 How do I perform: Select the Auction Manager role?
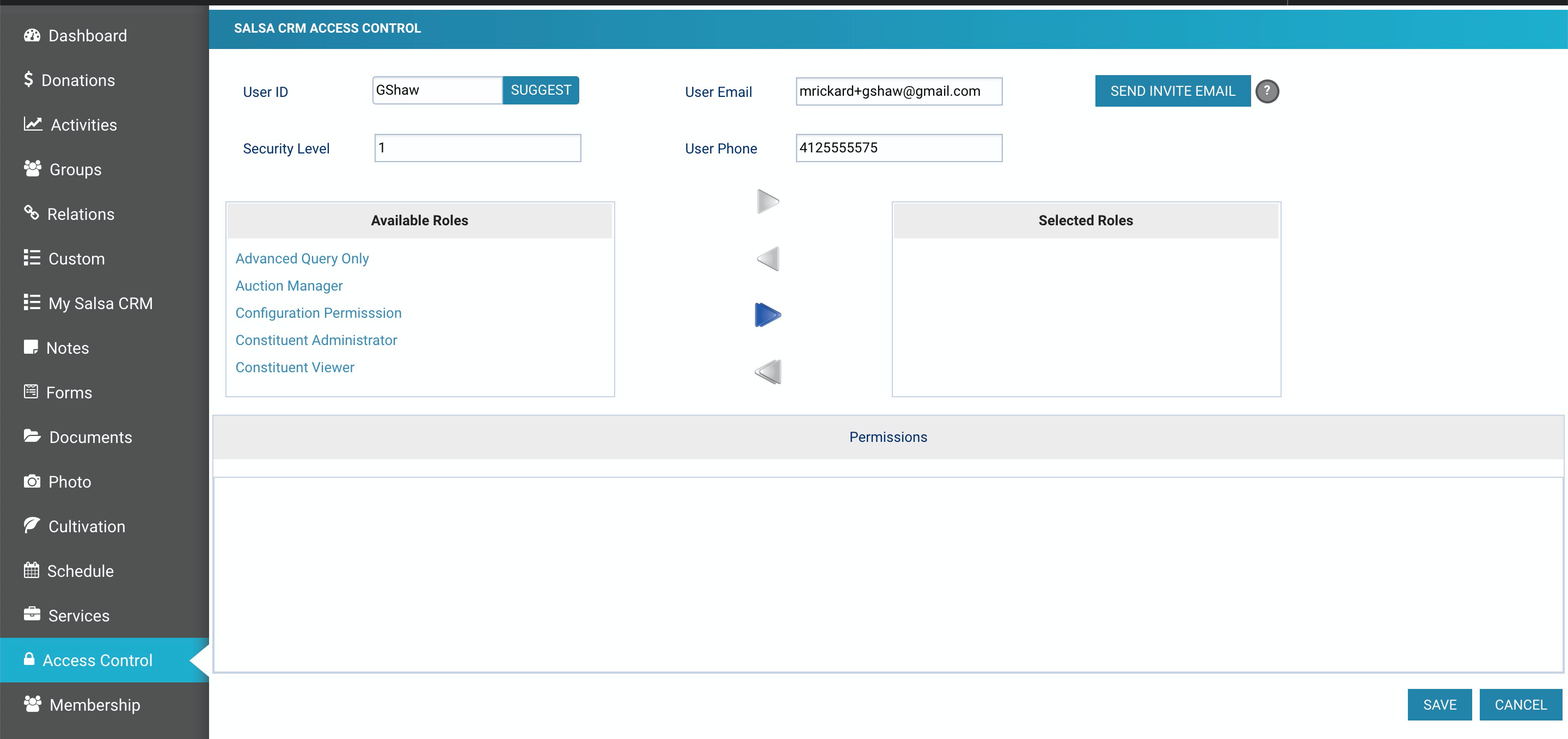pyautogui.click(x=289, y=286)
